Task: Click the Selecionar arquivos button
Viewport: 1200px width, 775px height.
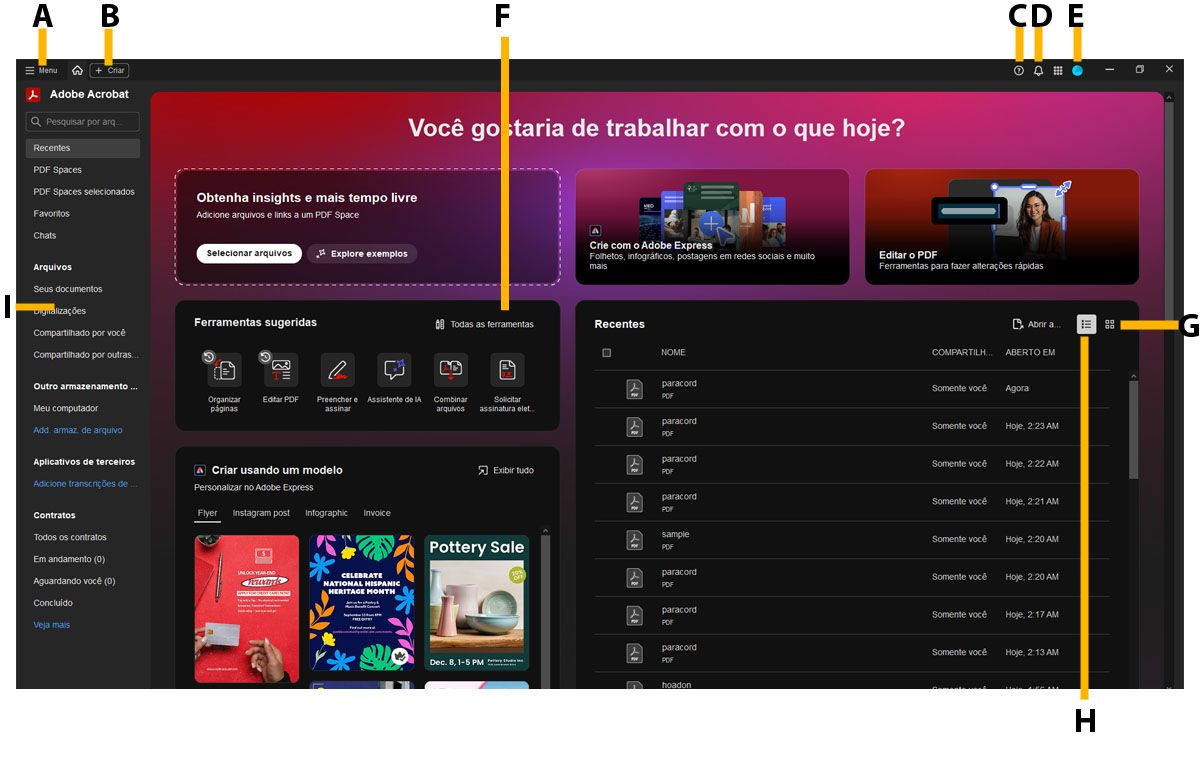Action: click(248, 253)
